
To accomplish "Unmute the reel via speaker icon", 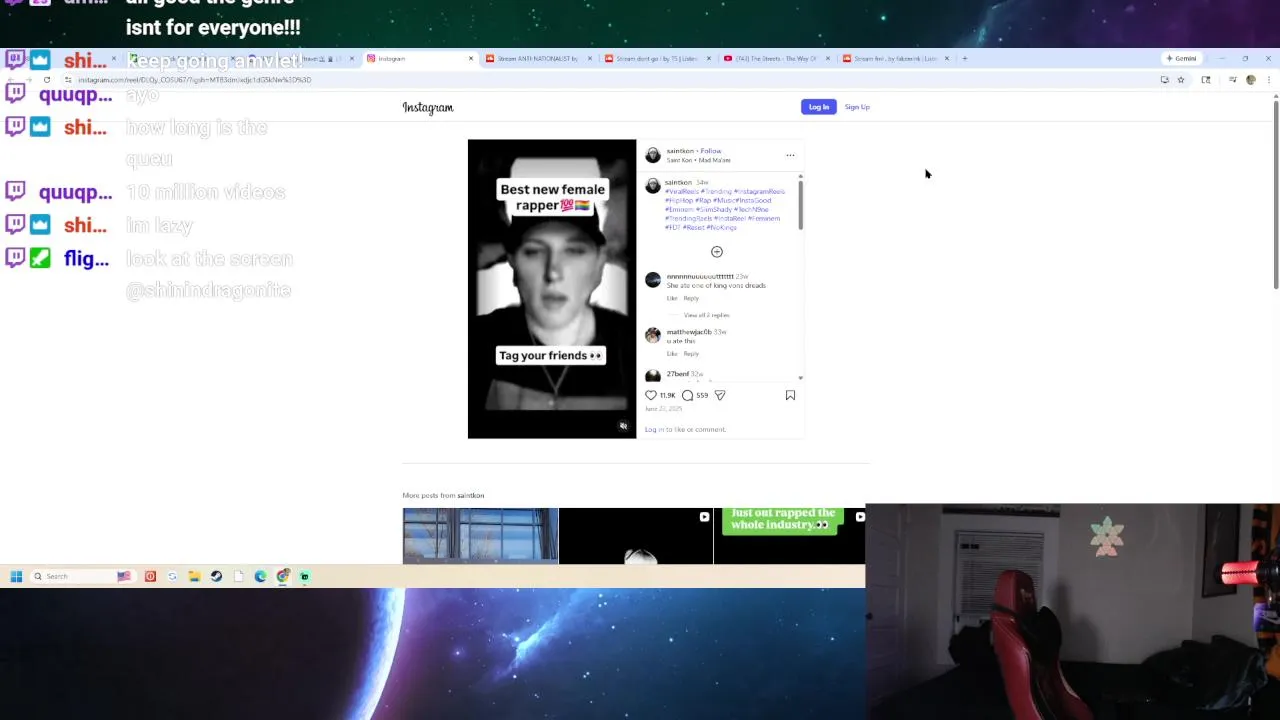I will click(623, 426).
